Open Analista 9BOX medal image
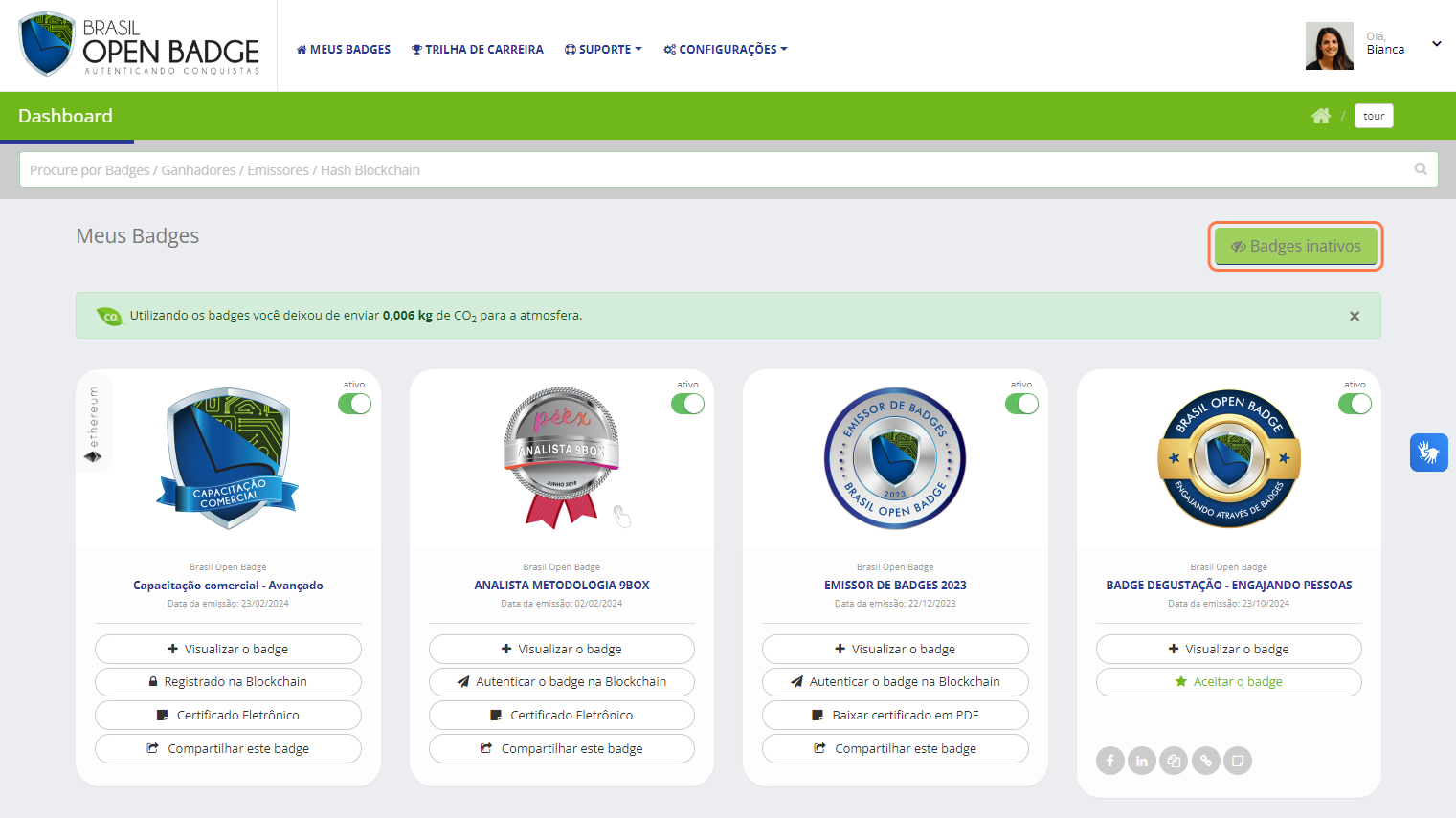1456x818 pixels. (x=562, y=458)
